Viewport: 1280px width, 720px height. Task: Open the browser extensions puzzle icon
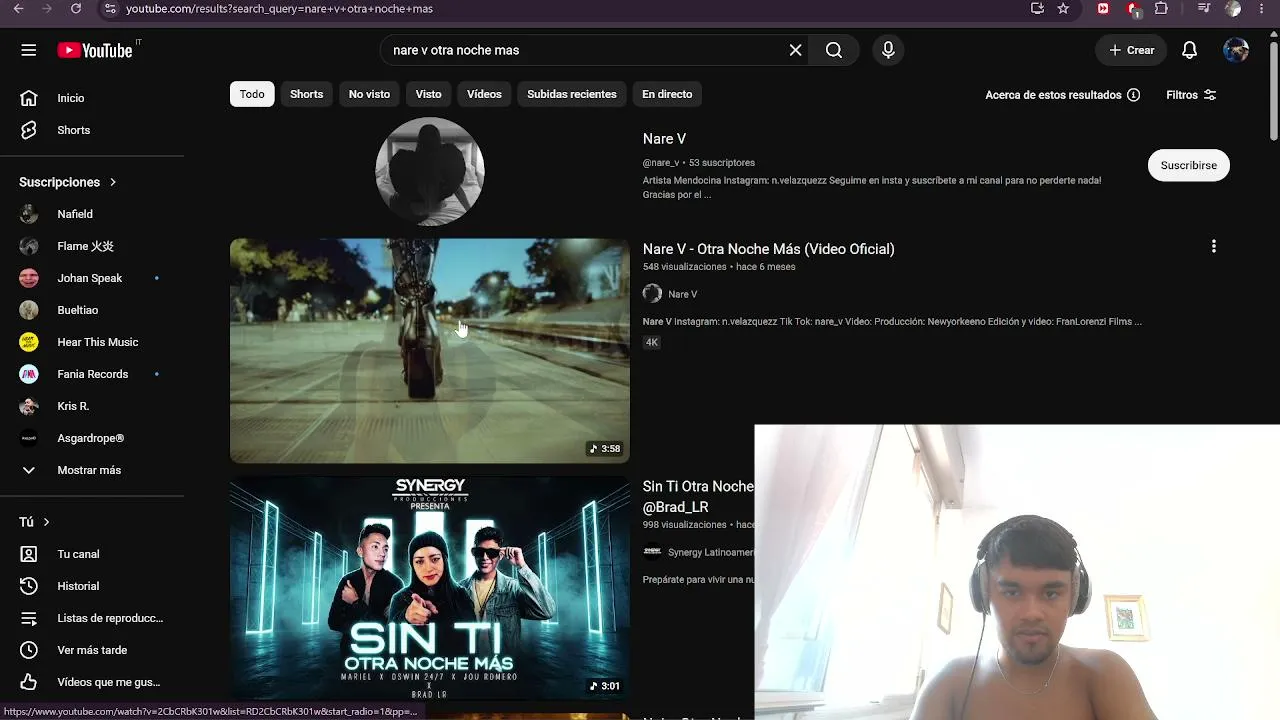1161,9
